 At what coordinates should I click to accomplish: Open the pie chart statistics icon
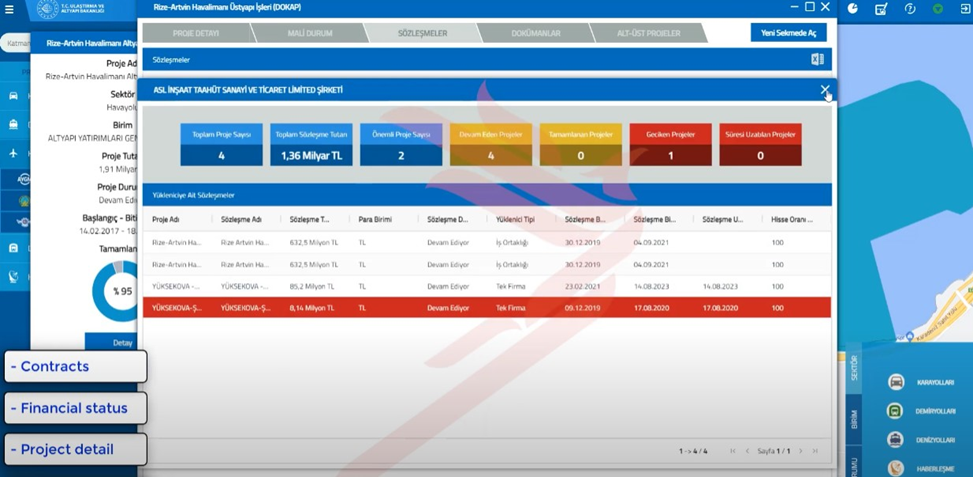tap(853, 9)
